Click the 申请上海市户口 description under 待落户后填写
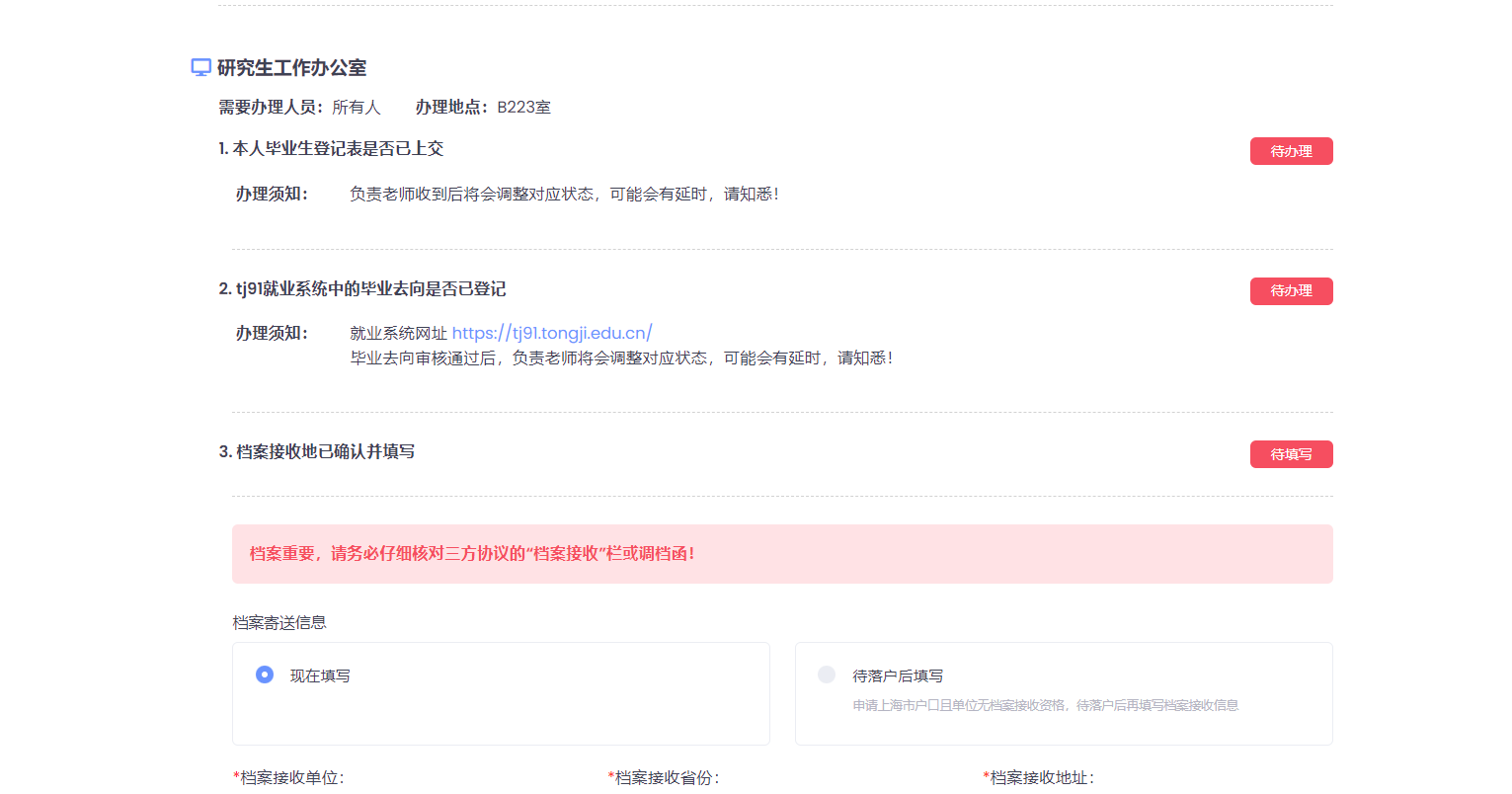Screen dimensions: 1512x794 pos(1045,705)
